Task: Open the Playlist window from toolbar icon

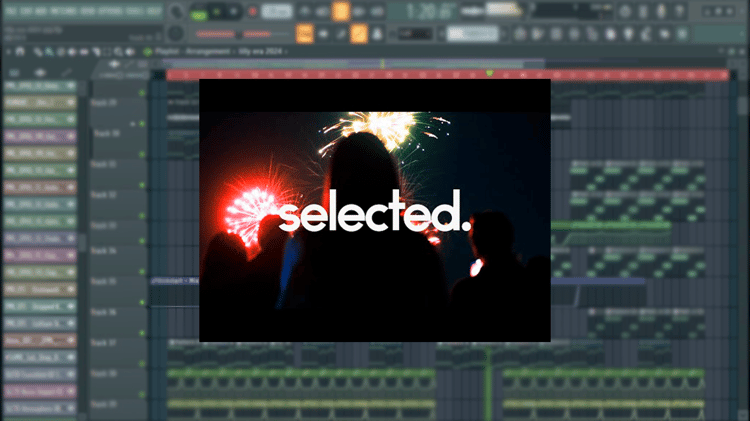Action: (520, 34)
